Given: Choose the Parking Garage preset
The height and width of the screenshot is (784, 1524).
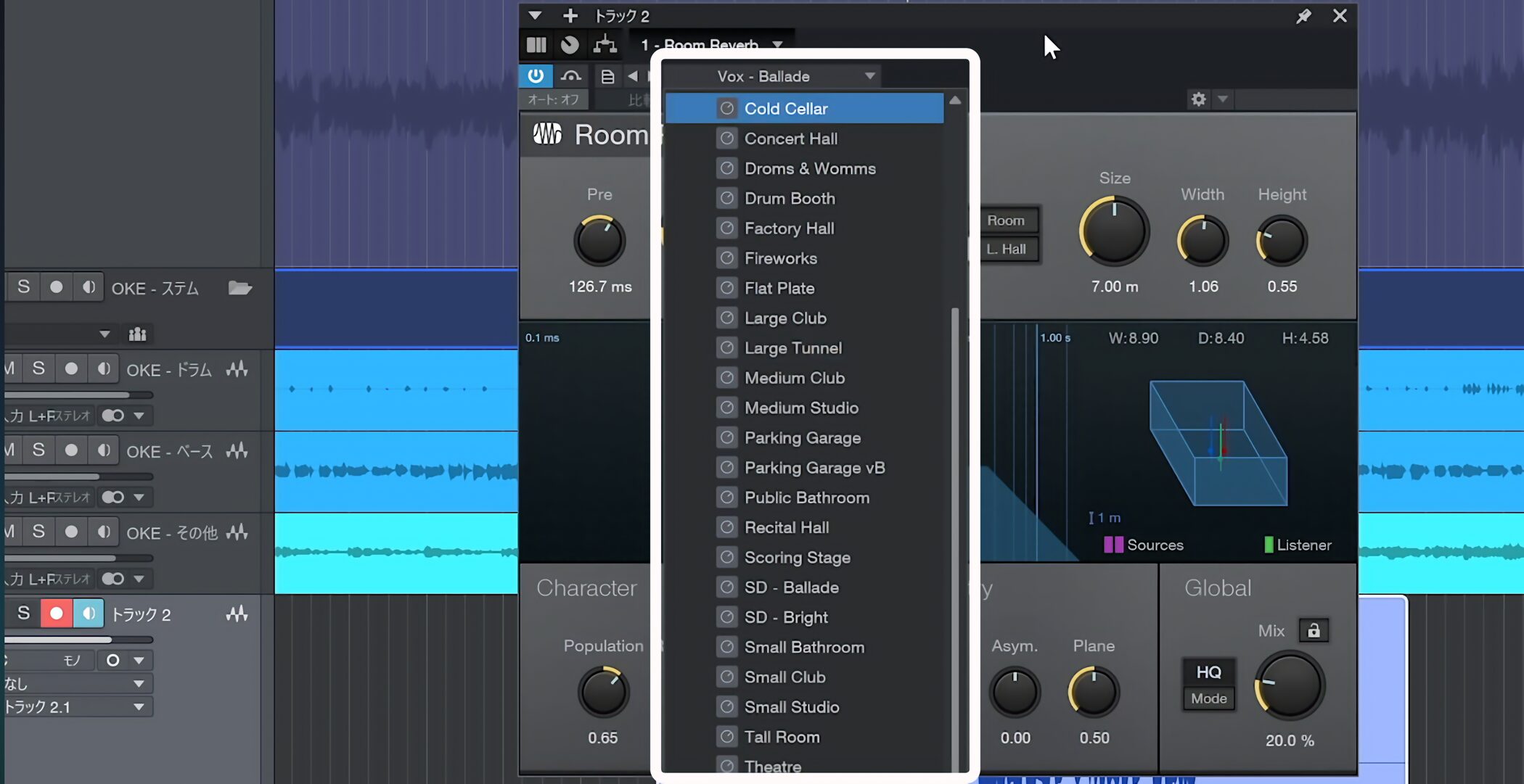Looking at the screenshot, I should (x=802, y=438).
